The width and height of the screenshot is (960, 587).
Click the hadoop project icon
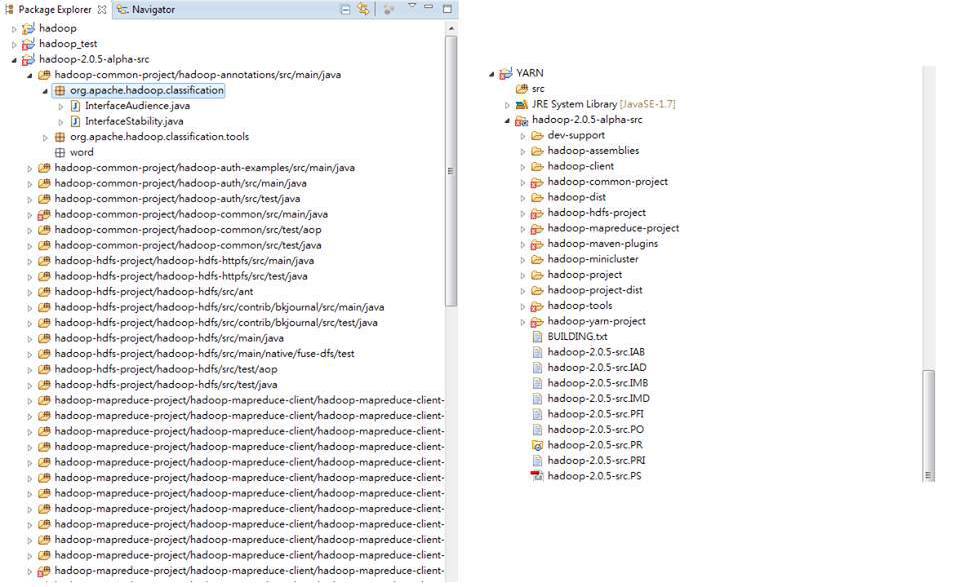(x=28, y=28)
